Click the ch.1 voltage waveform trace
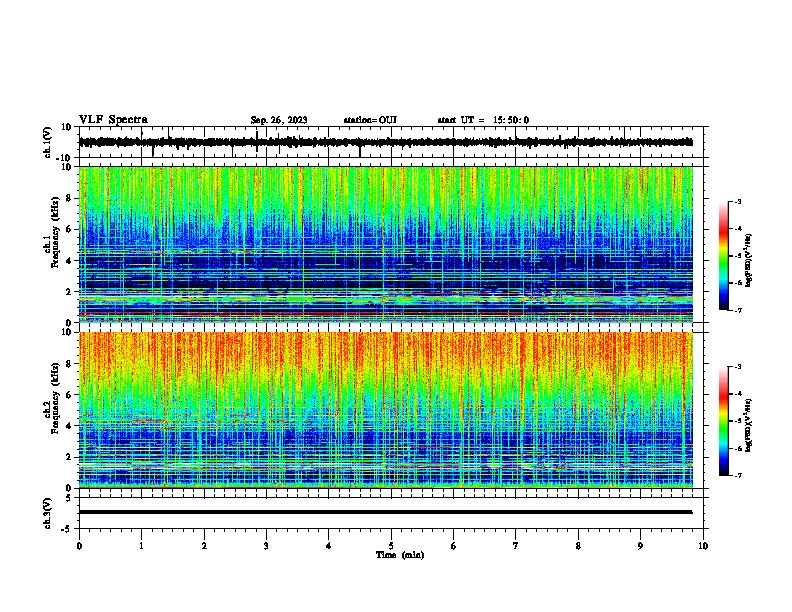792x612 pixels. pyautogui.click(x=385, y=142)
